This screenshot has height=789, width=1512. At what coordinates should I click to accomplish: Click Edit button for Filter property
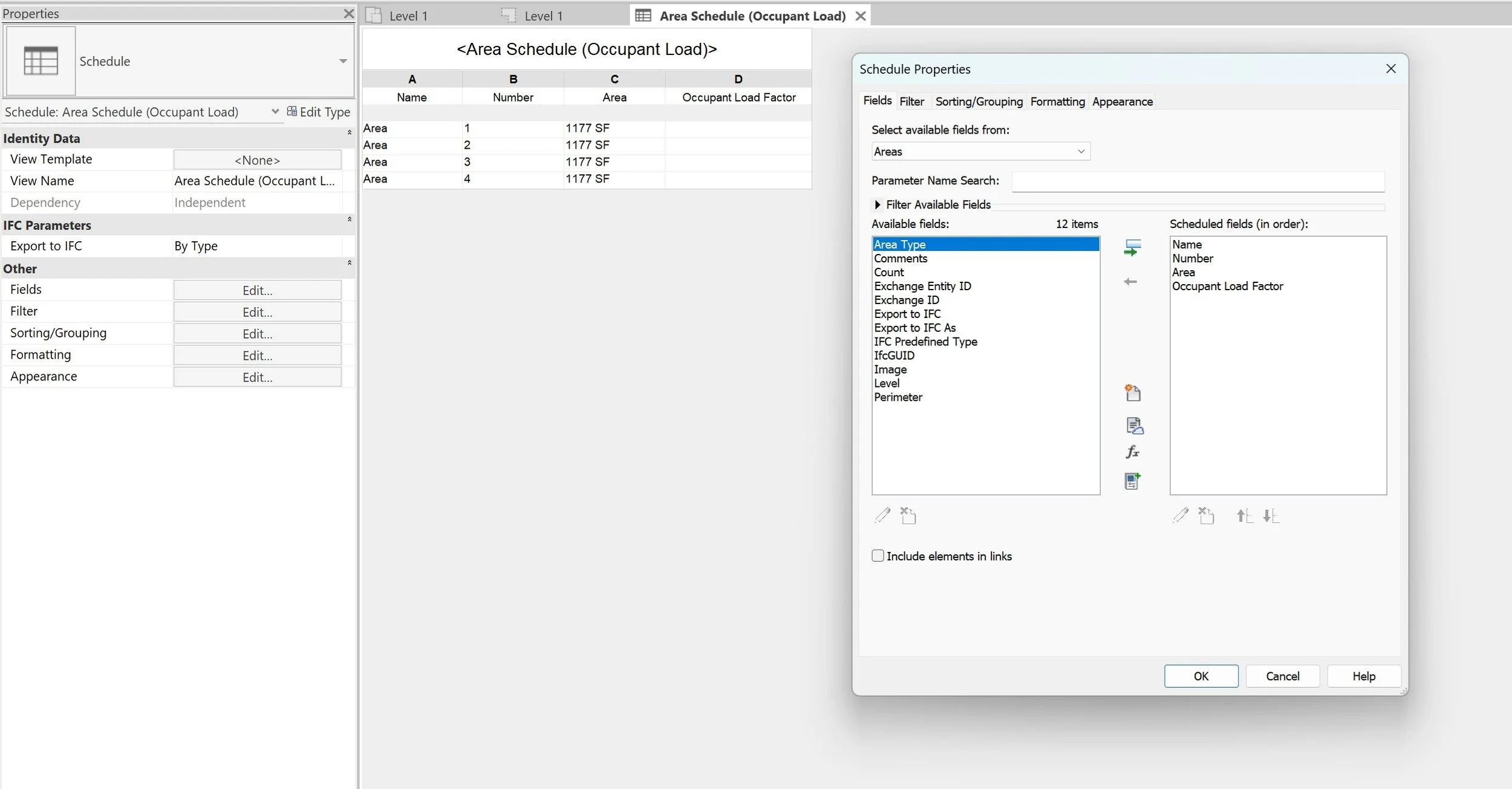(257, 312)
